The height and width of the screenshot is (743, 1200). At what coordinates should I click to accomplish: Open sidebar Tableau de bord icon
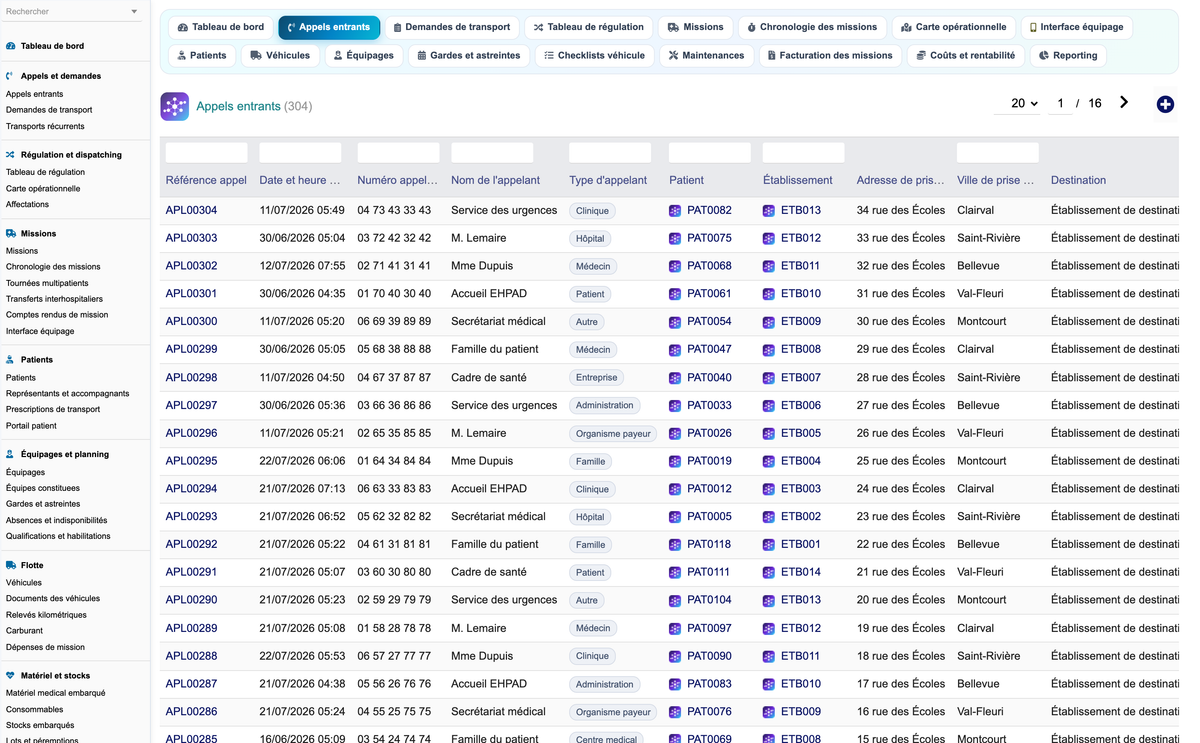pos(10,46)
